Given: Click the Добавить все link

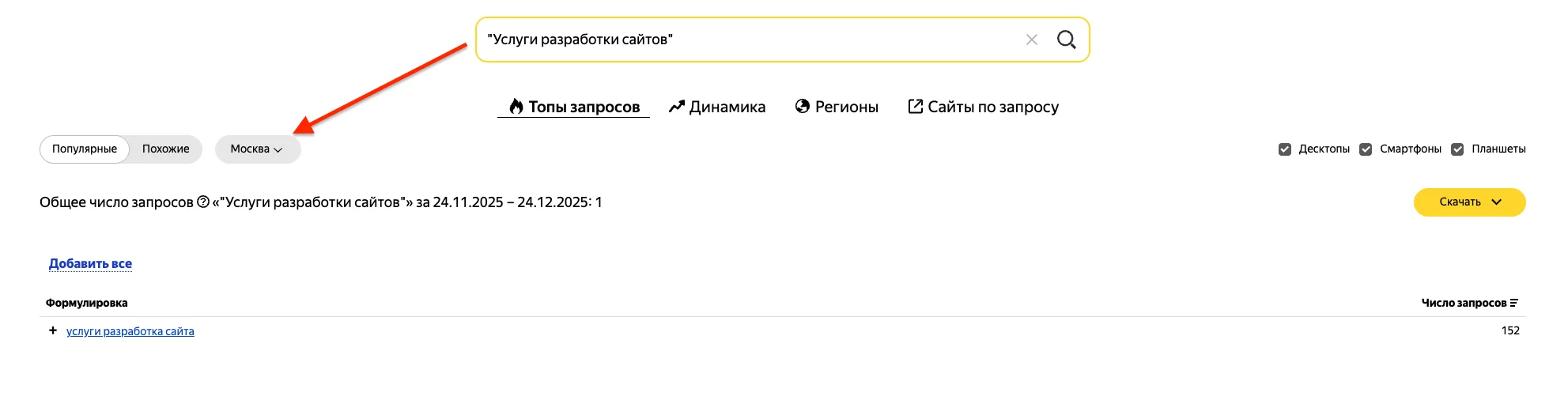Looking at the screenshot, I should [x=90, y=264].
